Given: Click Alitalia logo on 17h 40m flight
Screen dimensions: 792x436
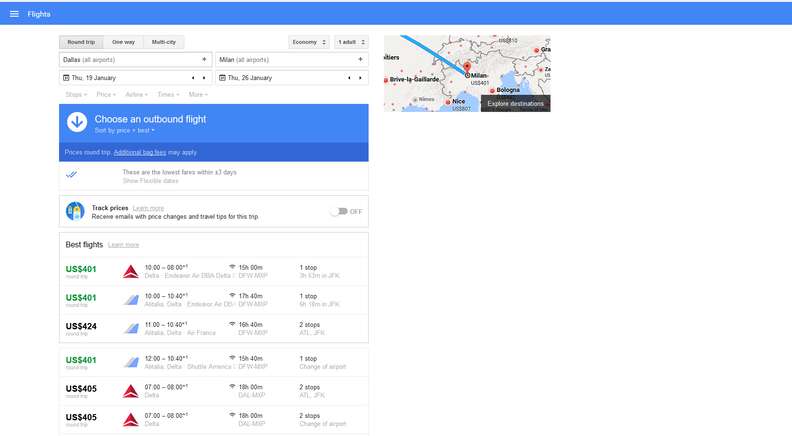Looking at the screenshot, I should coord(131,300).
